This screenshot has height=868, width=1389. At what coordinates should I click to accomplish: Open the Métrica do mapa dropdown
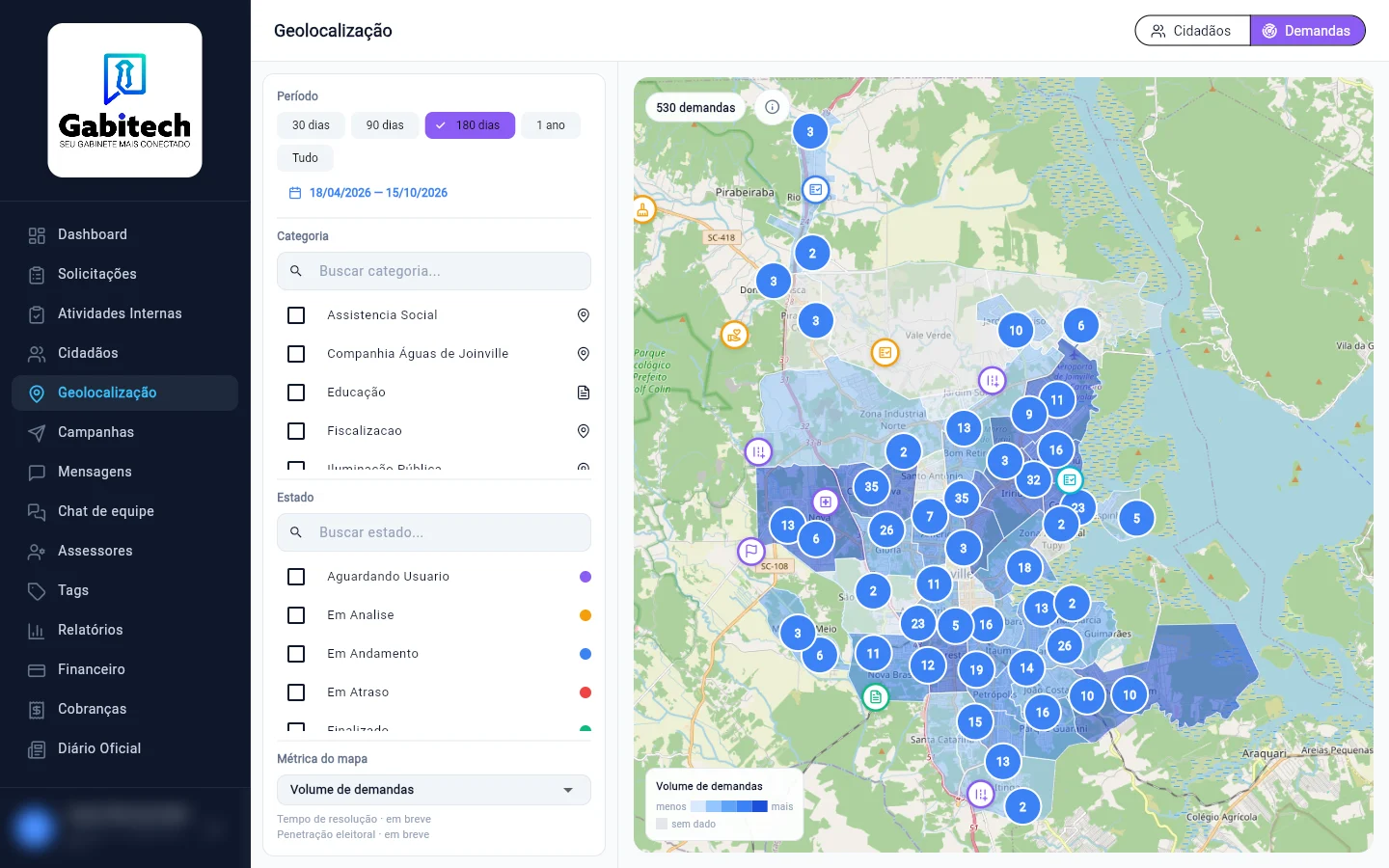coord(434,790)
